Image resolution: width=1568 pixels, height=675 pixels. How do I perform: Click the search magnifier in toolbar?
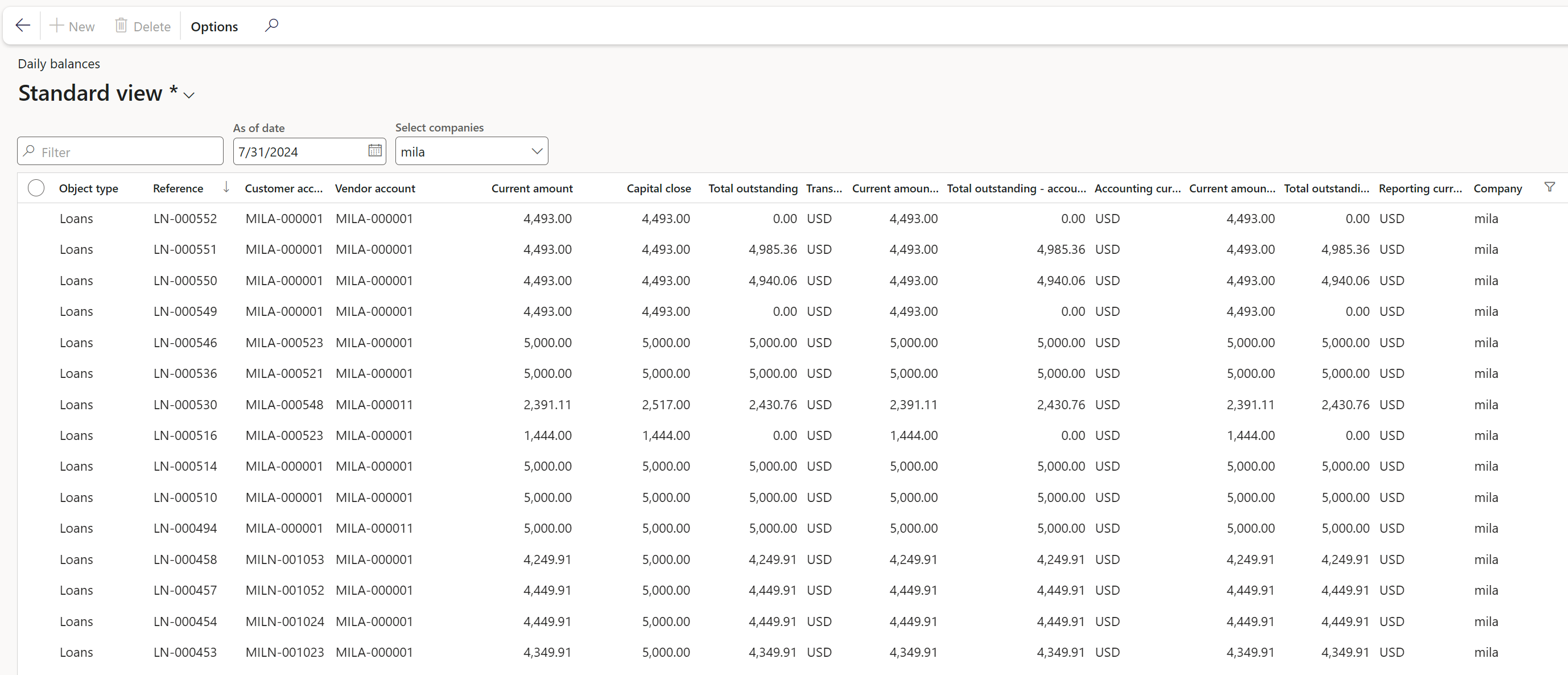271,26
